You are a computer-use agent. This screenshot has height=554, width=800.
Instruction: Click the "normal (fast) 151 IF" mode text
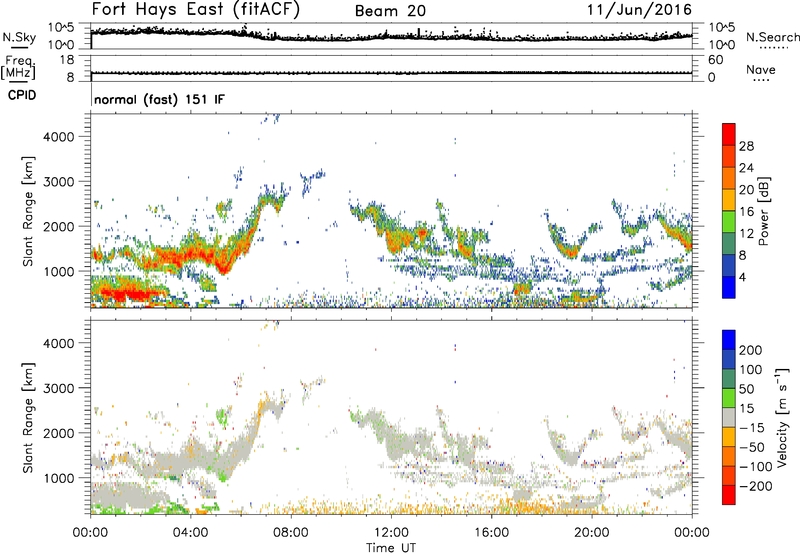159,99
